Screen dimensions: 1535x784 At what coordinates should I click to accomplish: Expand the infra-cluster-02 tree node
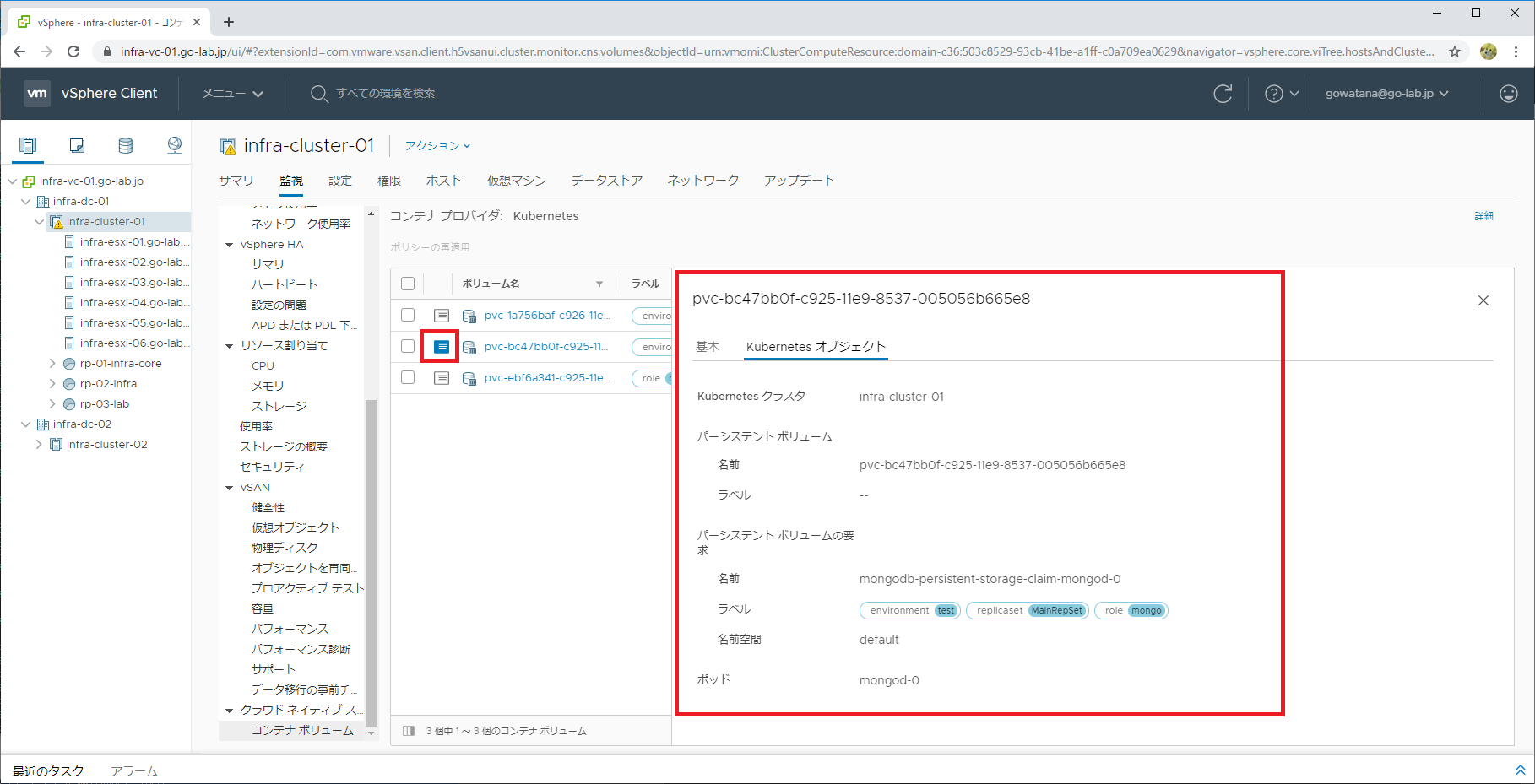[40, 445]
